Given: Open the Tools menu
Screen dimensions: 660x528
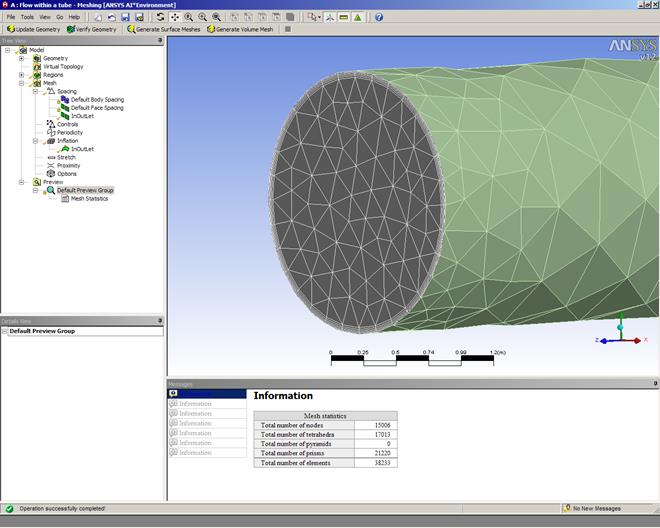Looking at the screenshot, I should tap(27, 17).
